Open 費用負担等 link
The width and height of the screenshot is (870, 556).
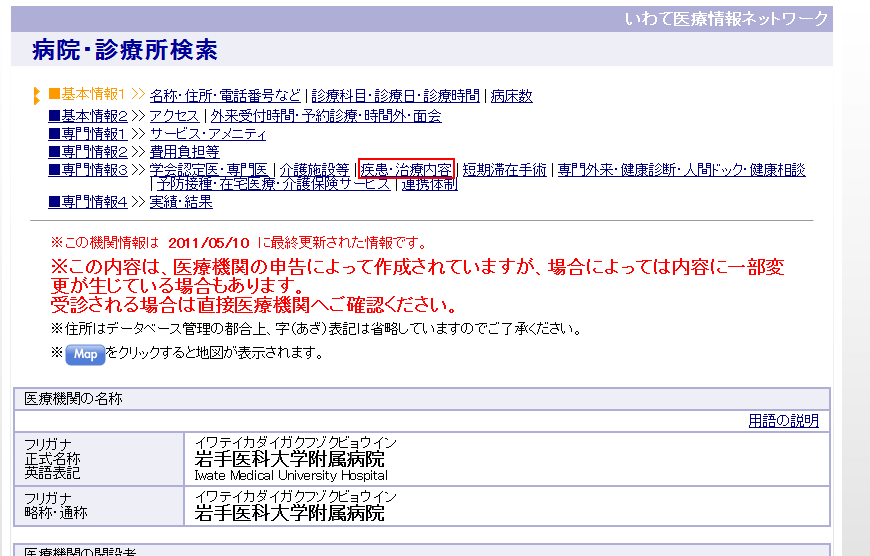coord(185,151)
